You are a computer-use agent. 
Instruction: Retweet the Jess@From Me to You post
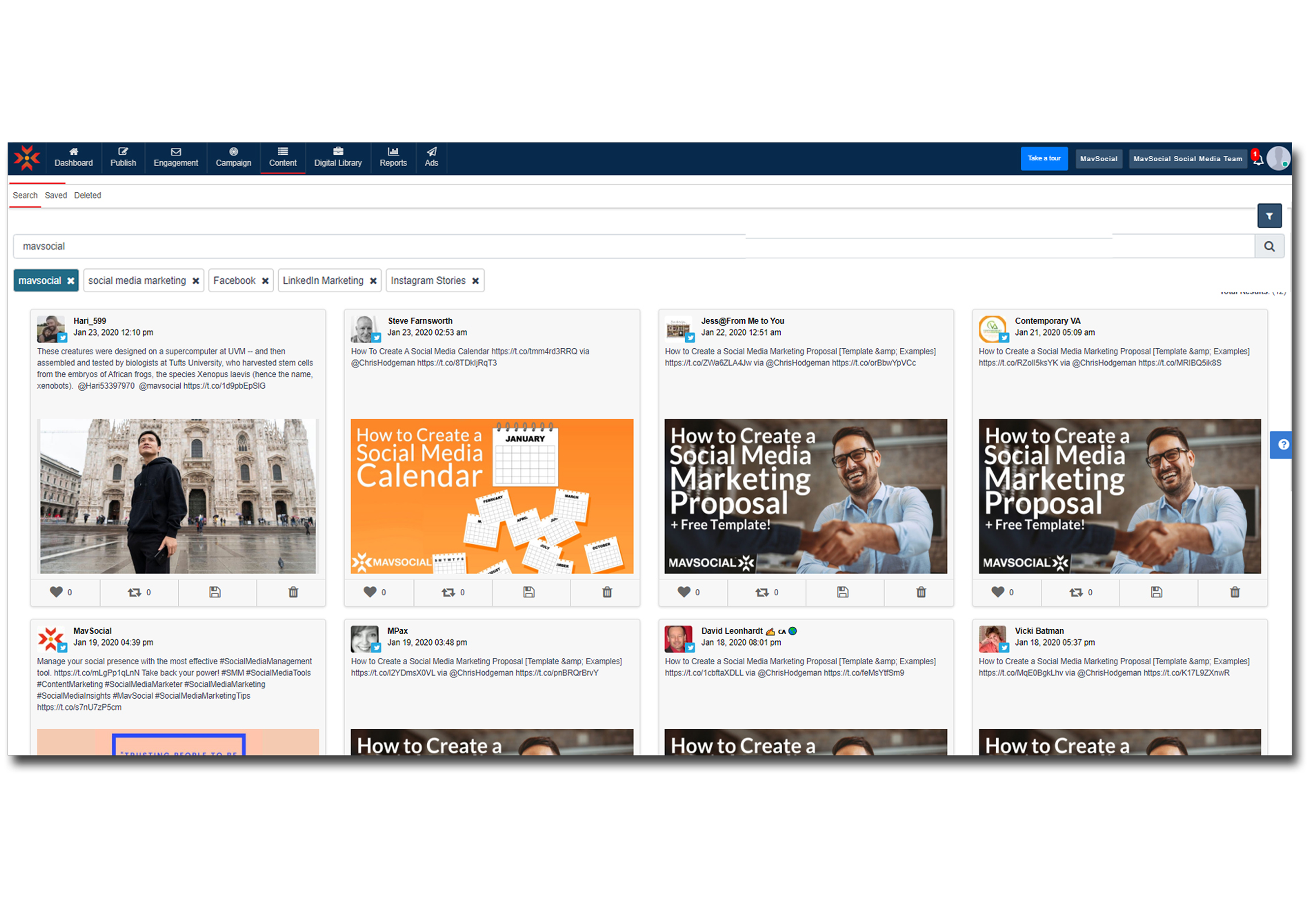point(762,592)
